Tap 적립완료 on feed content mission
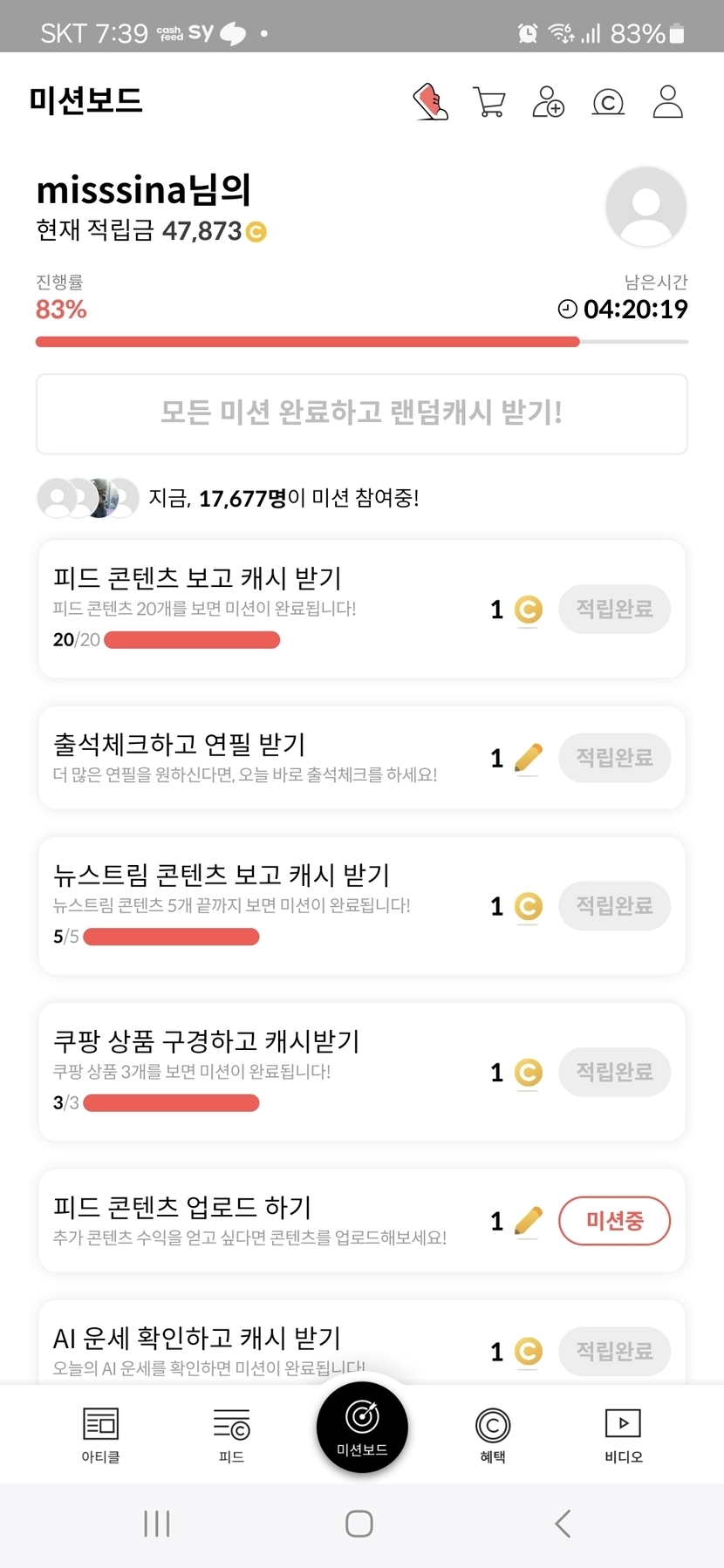 [x=614, y=609]
